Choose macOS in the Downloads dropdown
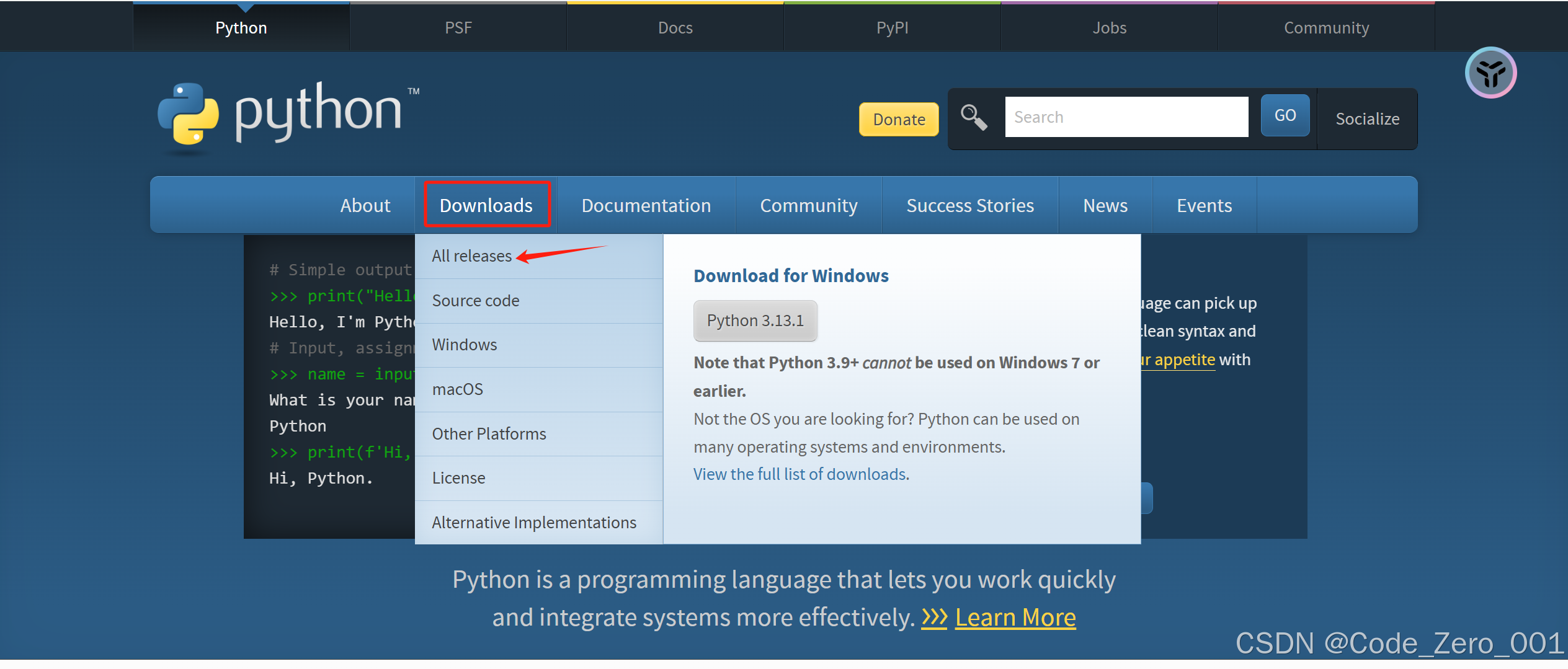The image size is (1568, 669). 457,389
